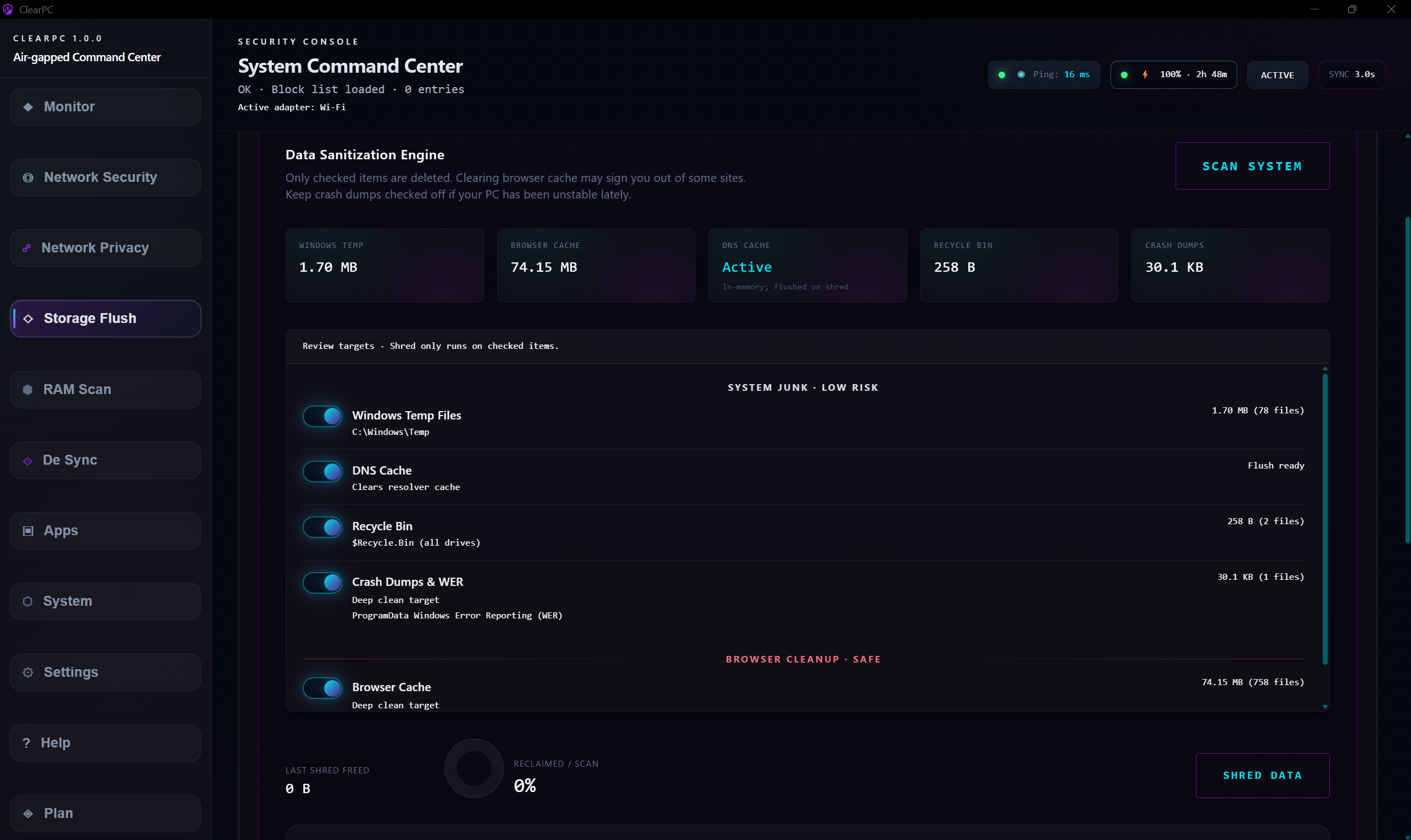
Task: Click the 100% · 2h 48m battery badge
Action: (1173, 75)
